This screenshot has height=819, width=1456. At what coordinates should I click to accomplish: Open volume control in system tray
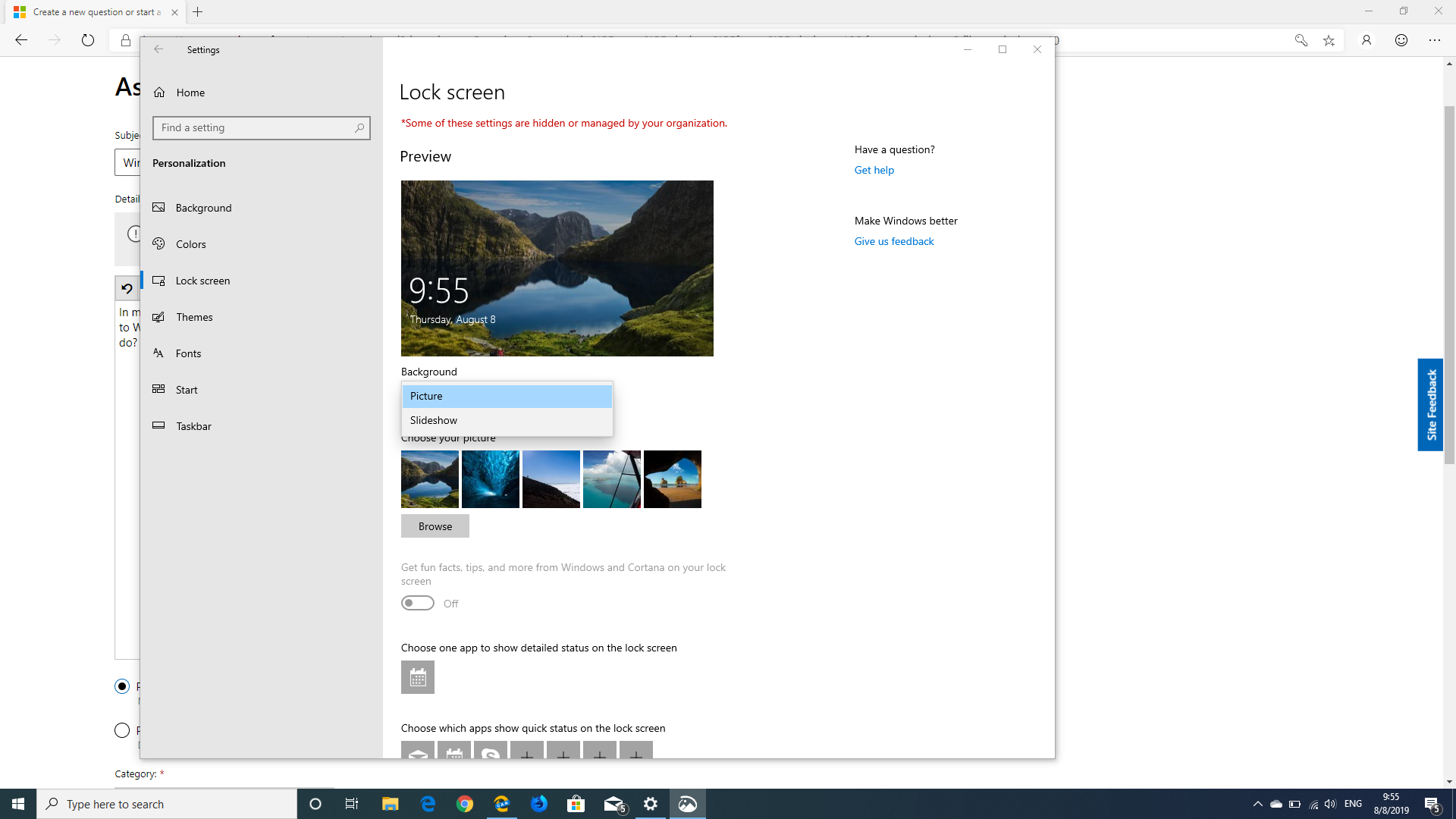[x=1330, y=804]
